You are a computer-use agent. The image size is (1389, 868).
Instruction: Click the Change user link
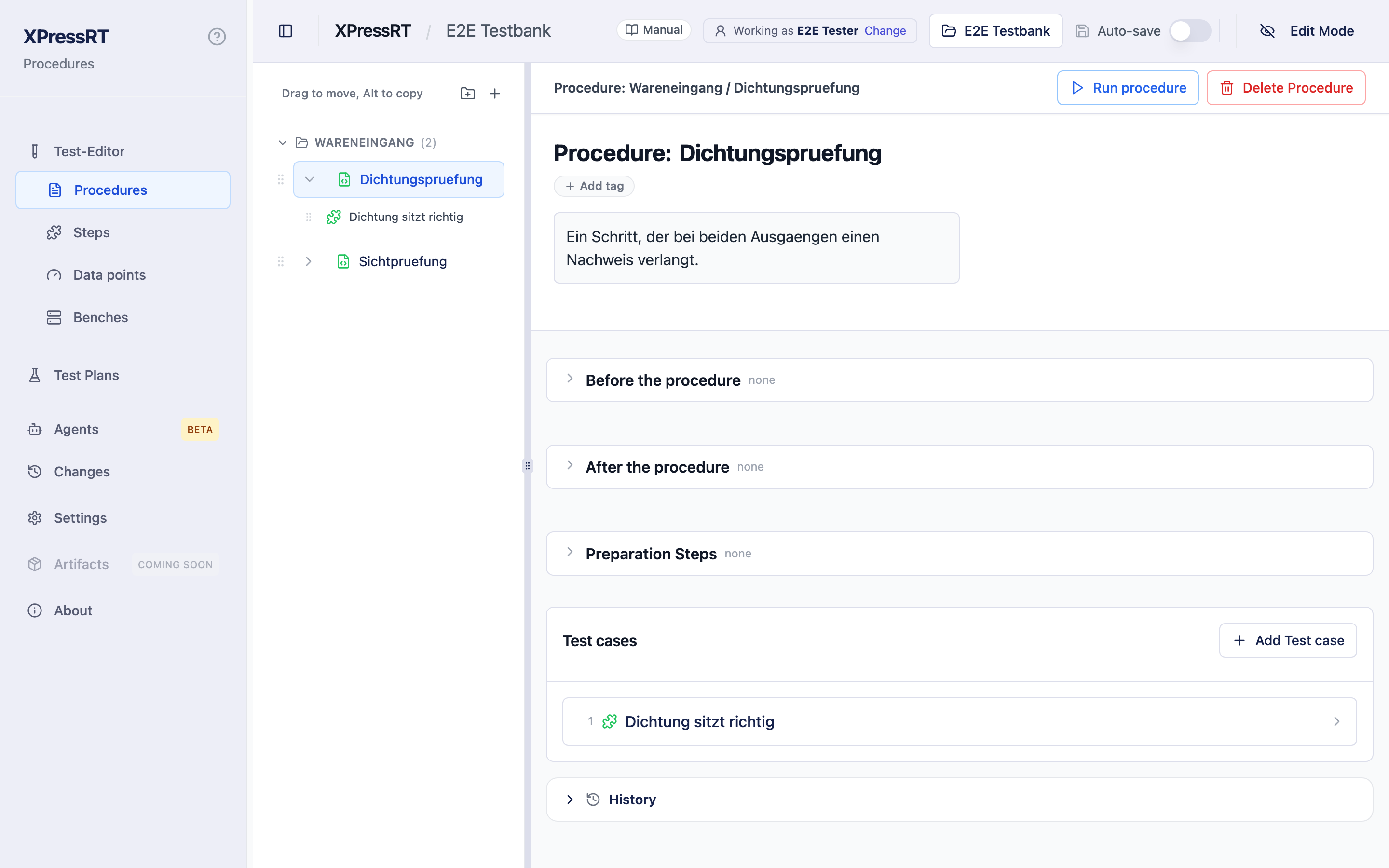click(x=885, y=31)
